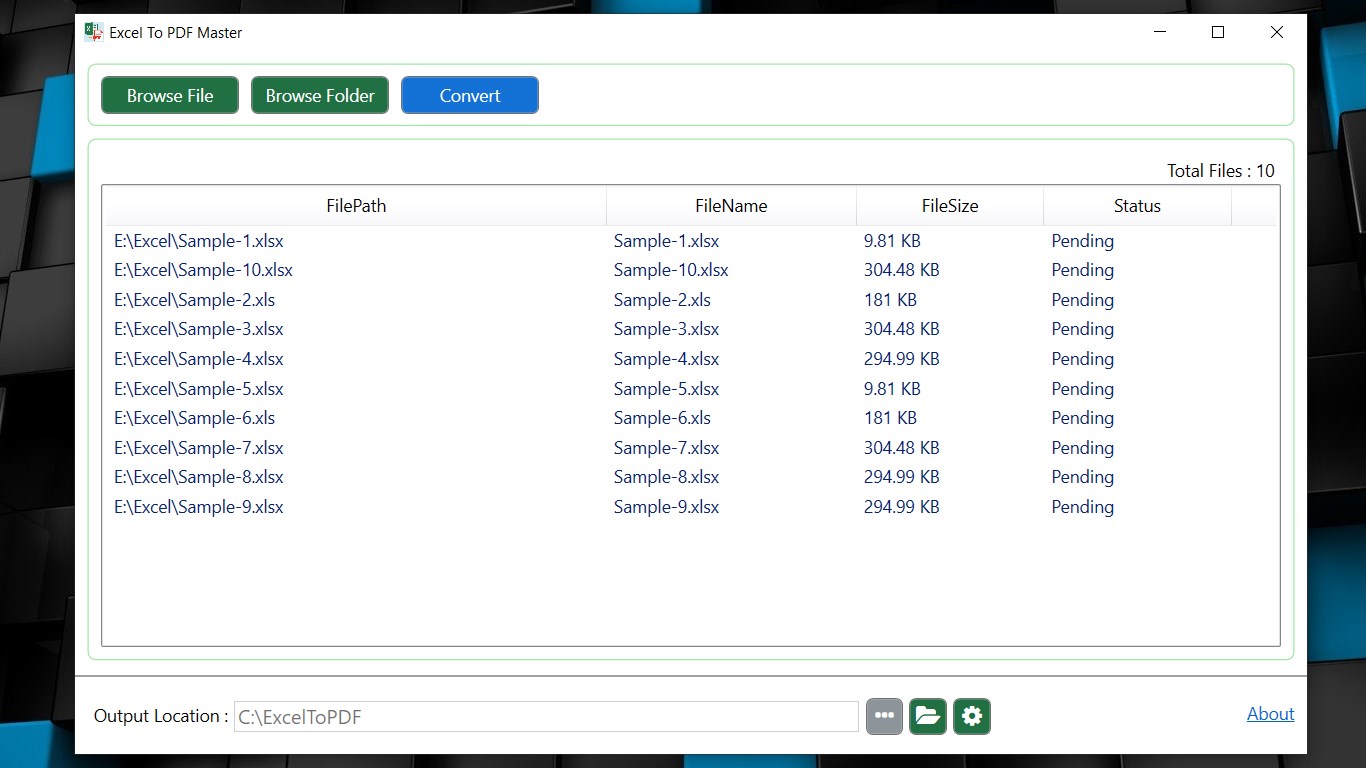Sort by the FileSize column header

(950, 206)
